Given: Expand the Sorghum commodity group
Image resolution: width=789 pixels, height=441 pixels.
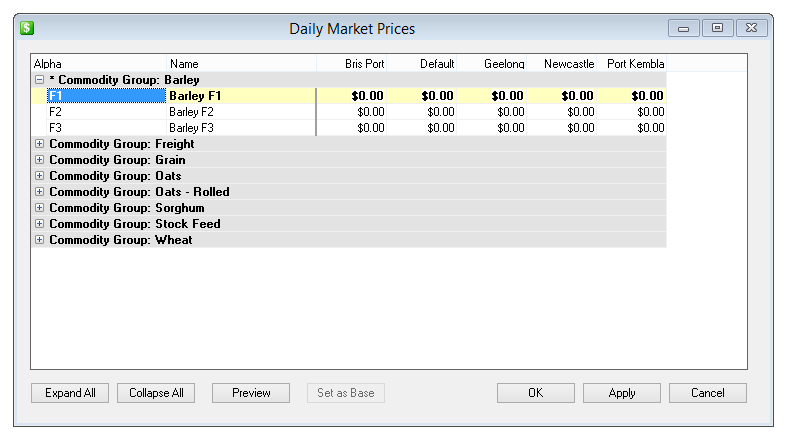Looking at the screenshot, I should (39, 208).
